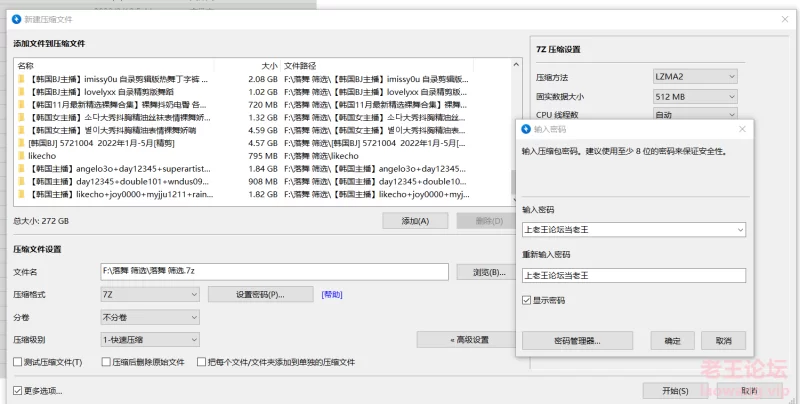
Task: Click folder icon of 소다大秀抖胸 row
Action: tap(21, 117)
